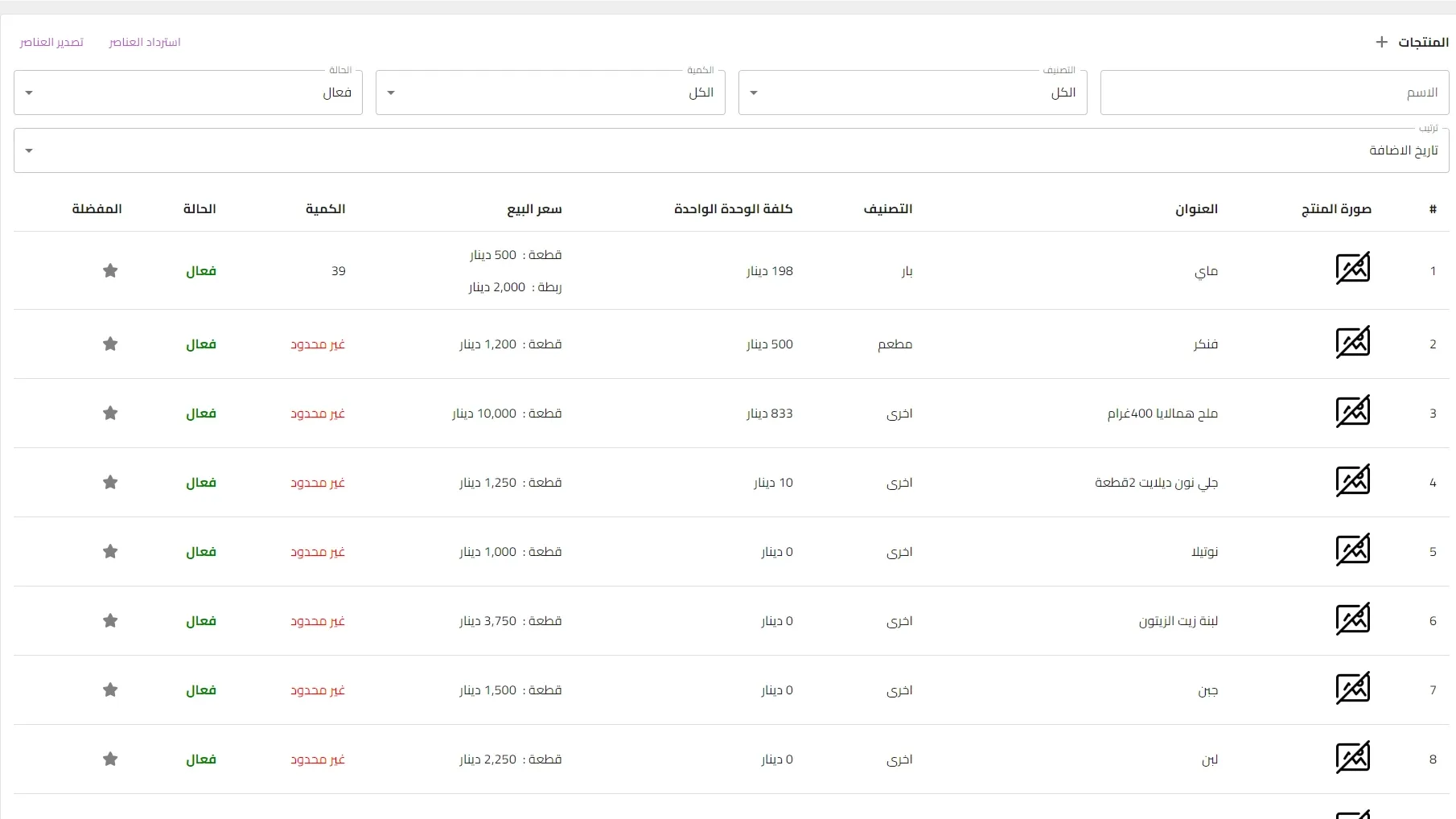Click category مطعم in فنكر row
Viewport: 1456px width, 819px height.
click(x=895, y=344)
